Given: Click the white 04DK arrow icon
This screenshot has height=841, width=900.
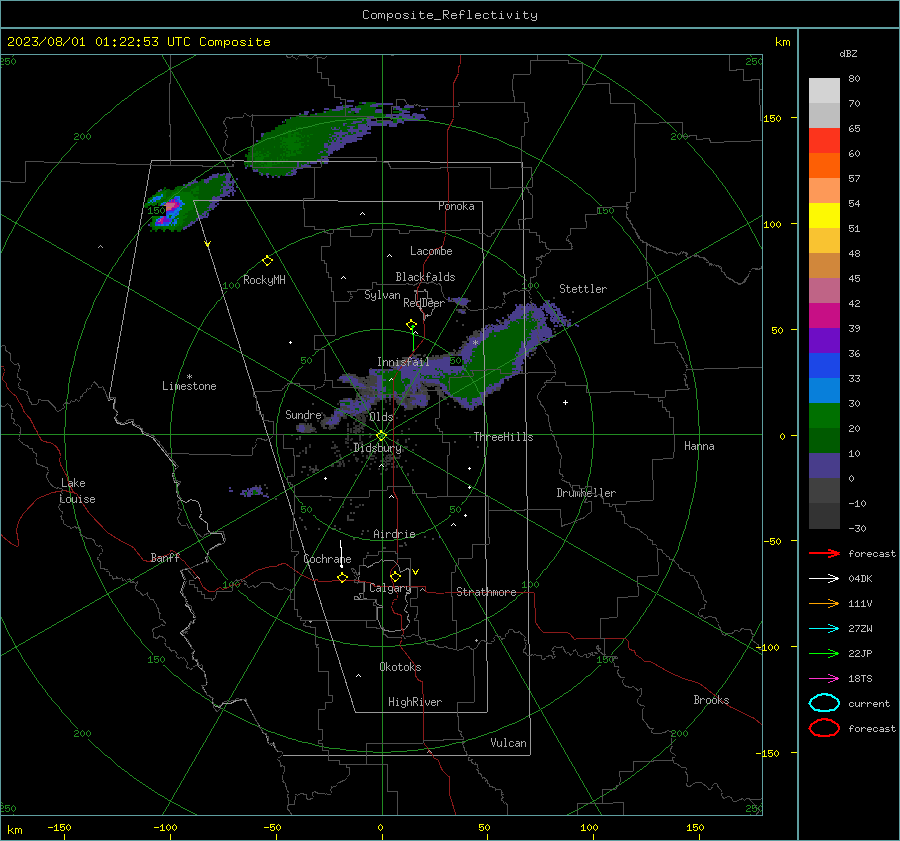Looking at the screenshot, I should coord(824,578).
